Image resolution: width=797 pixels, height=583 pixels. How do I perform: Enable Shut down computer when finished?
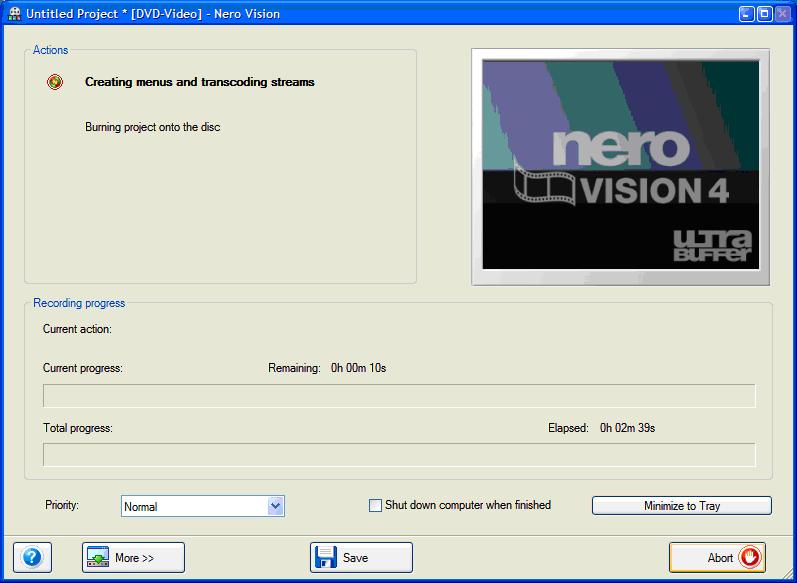pyautogui.click(x=375, y=505)
